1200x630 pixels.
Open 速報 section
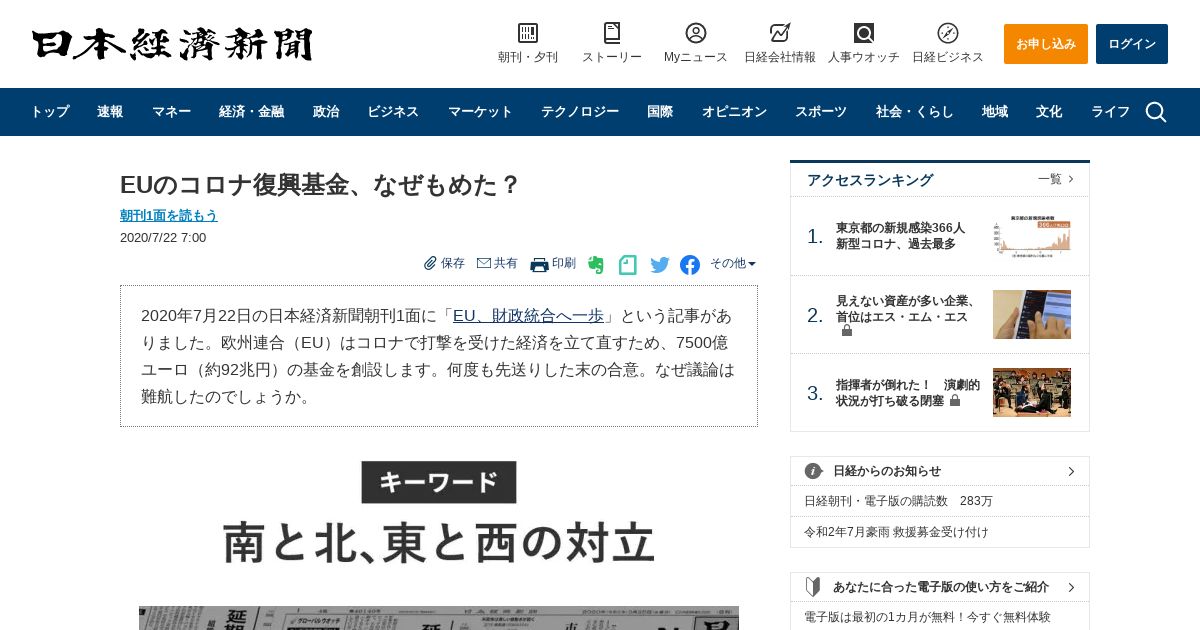[x=110, y=112]
